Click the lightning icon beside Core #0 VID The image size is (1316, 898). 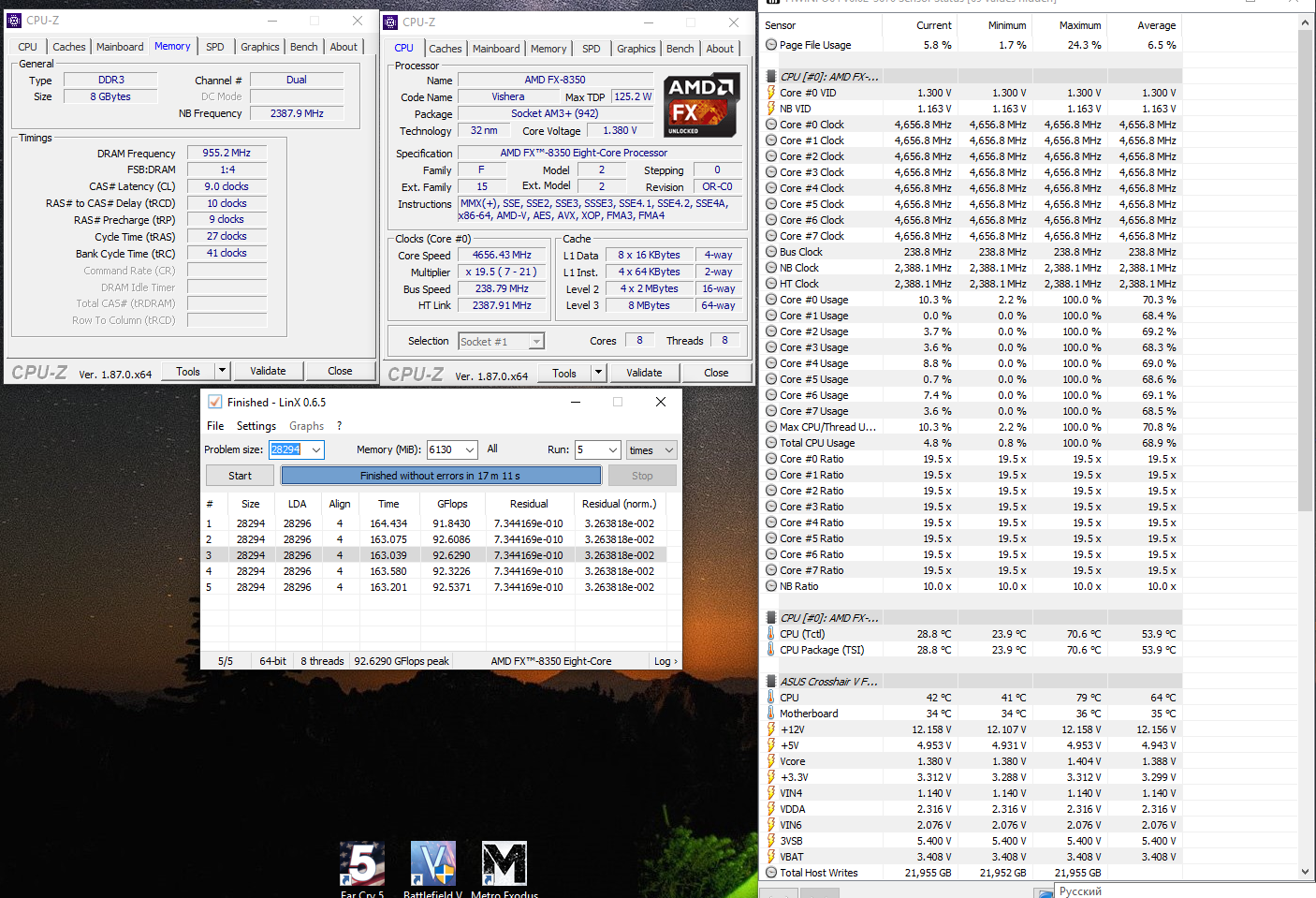point(771,93)
